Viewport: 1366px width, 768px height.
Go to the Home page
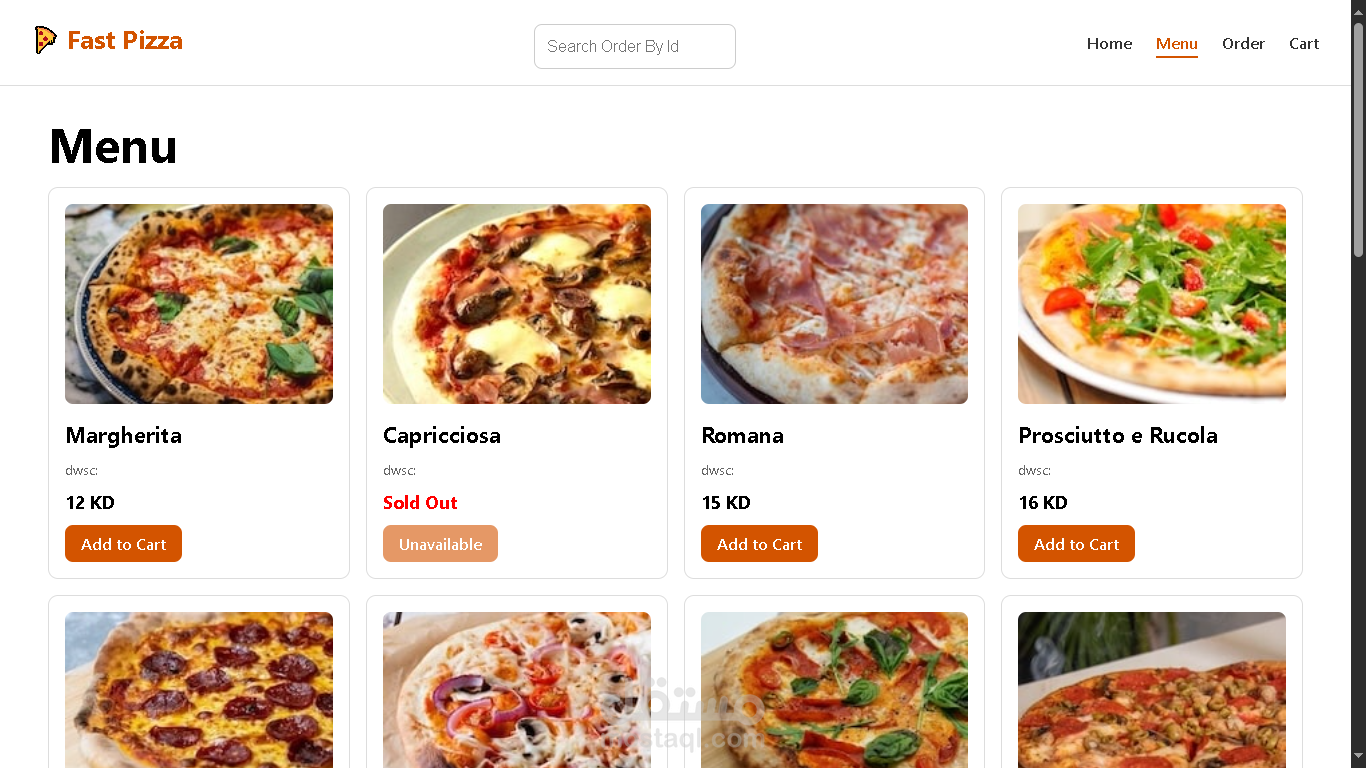[x=1109, y=44]
